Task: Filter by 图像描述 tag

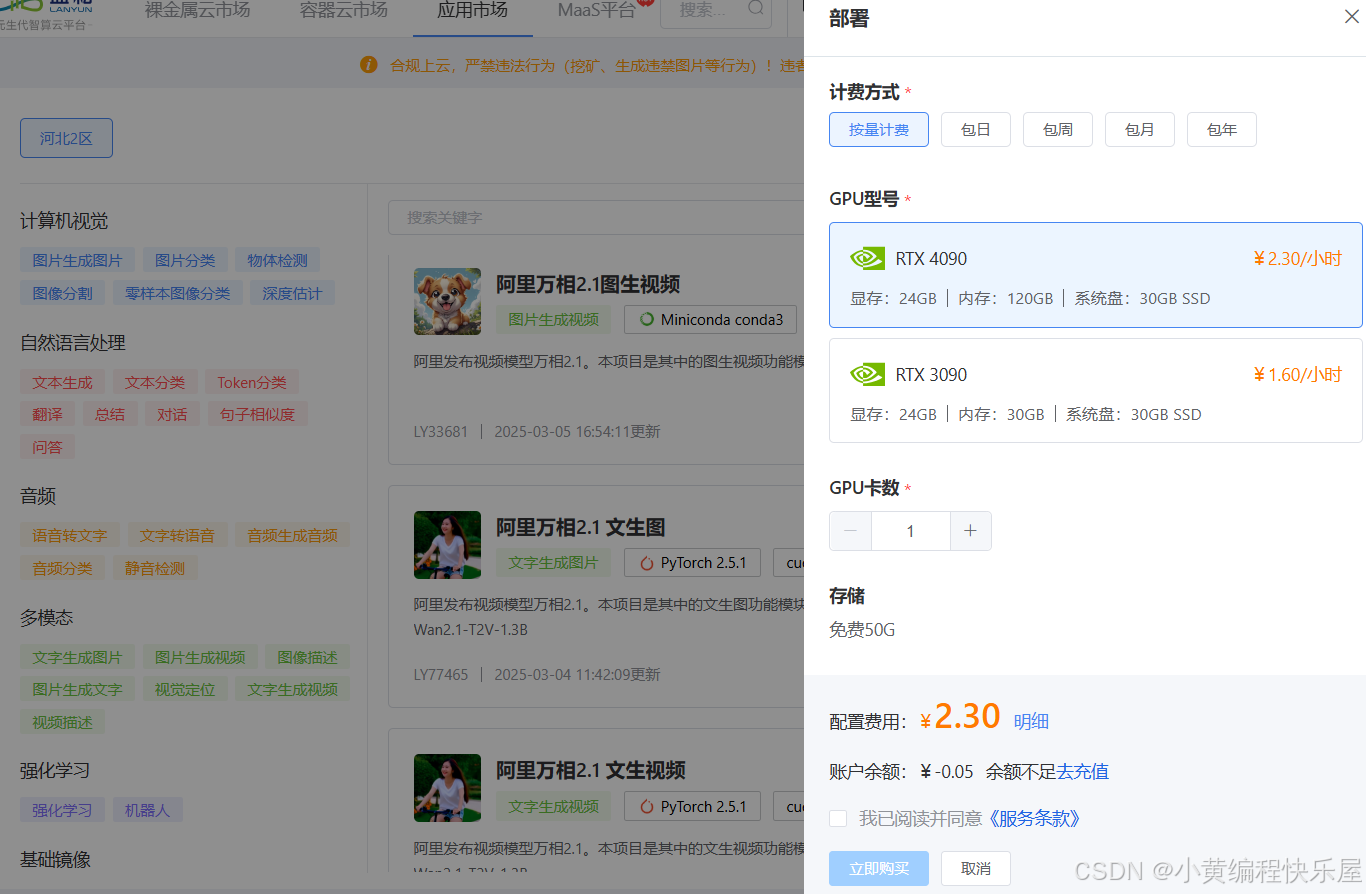Action: 308,657
